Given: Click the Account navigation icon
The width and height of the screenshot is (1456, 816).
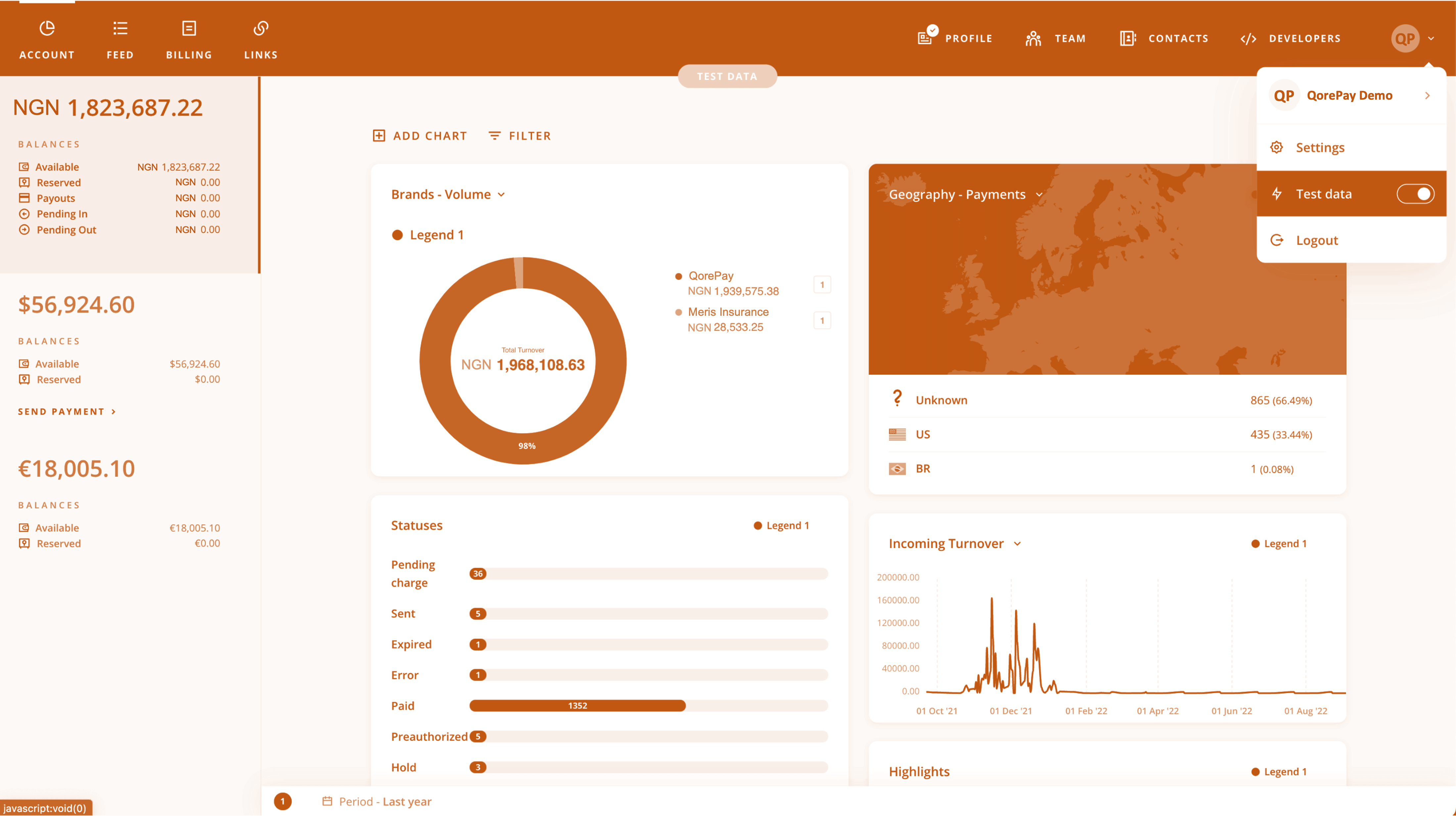Looking at the screenshot, I should (x=46, y=27).
